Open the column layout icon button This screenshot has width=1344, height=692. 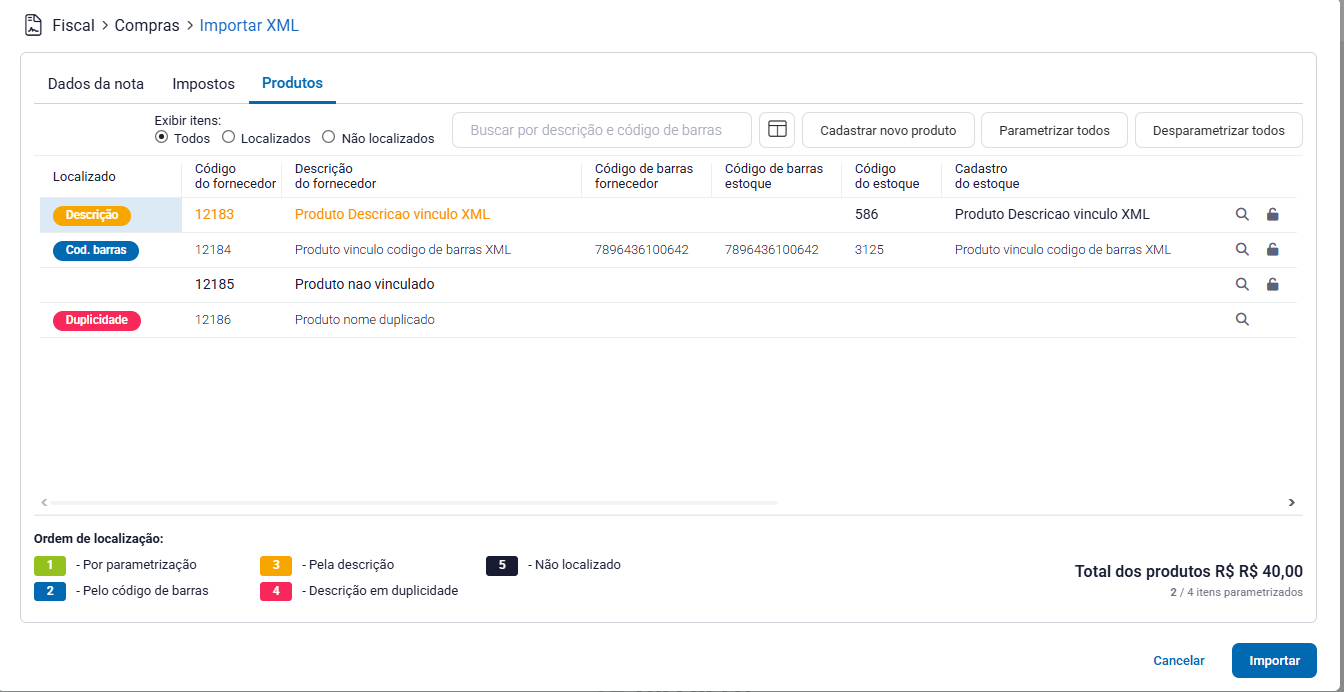click(777, 130)
